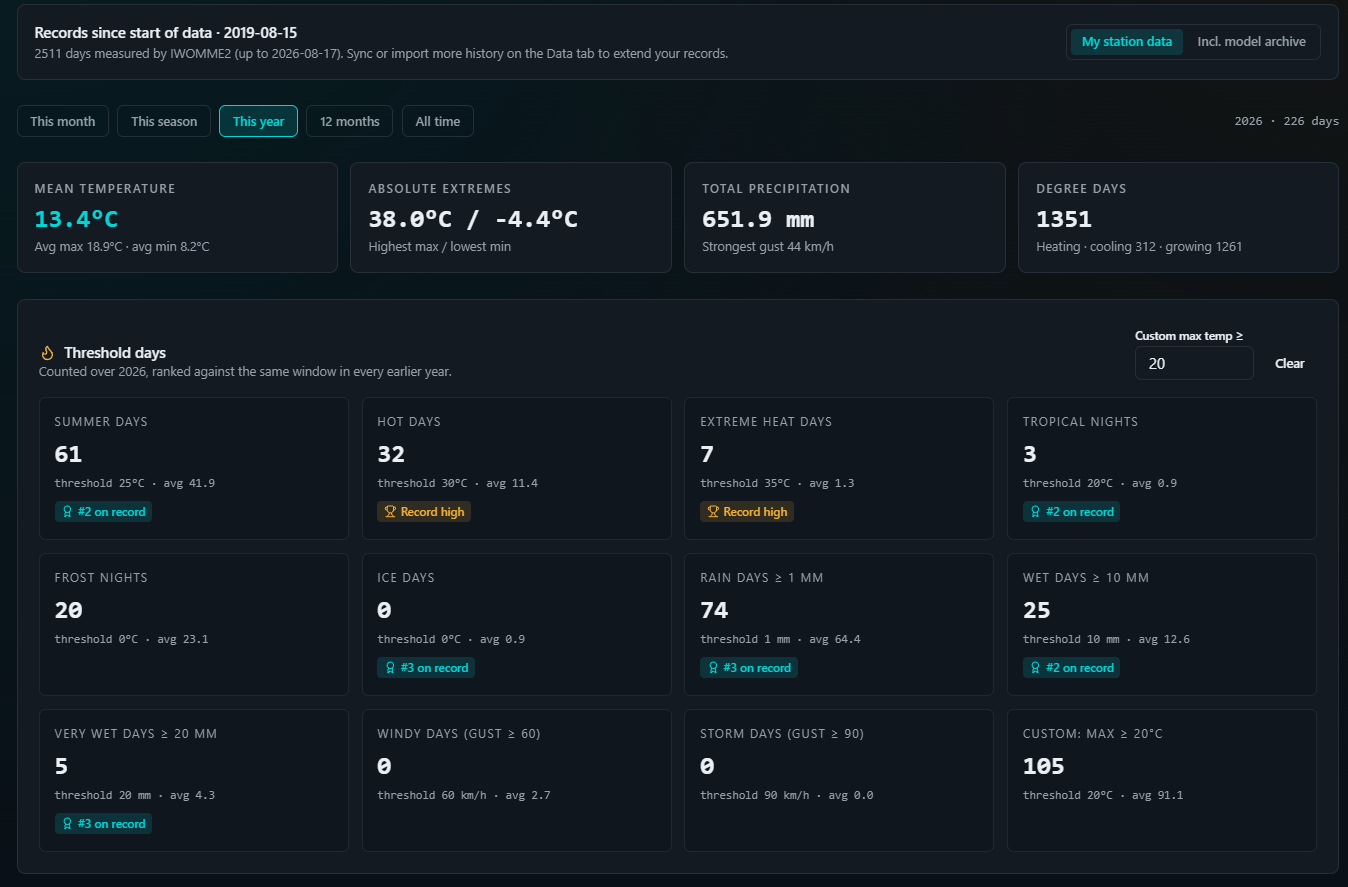The image size is (1348, 887).
Task: Select the This season period
Action: coord(164,121)
